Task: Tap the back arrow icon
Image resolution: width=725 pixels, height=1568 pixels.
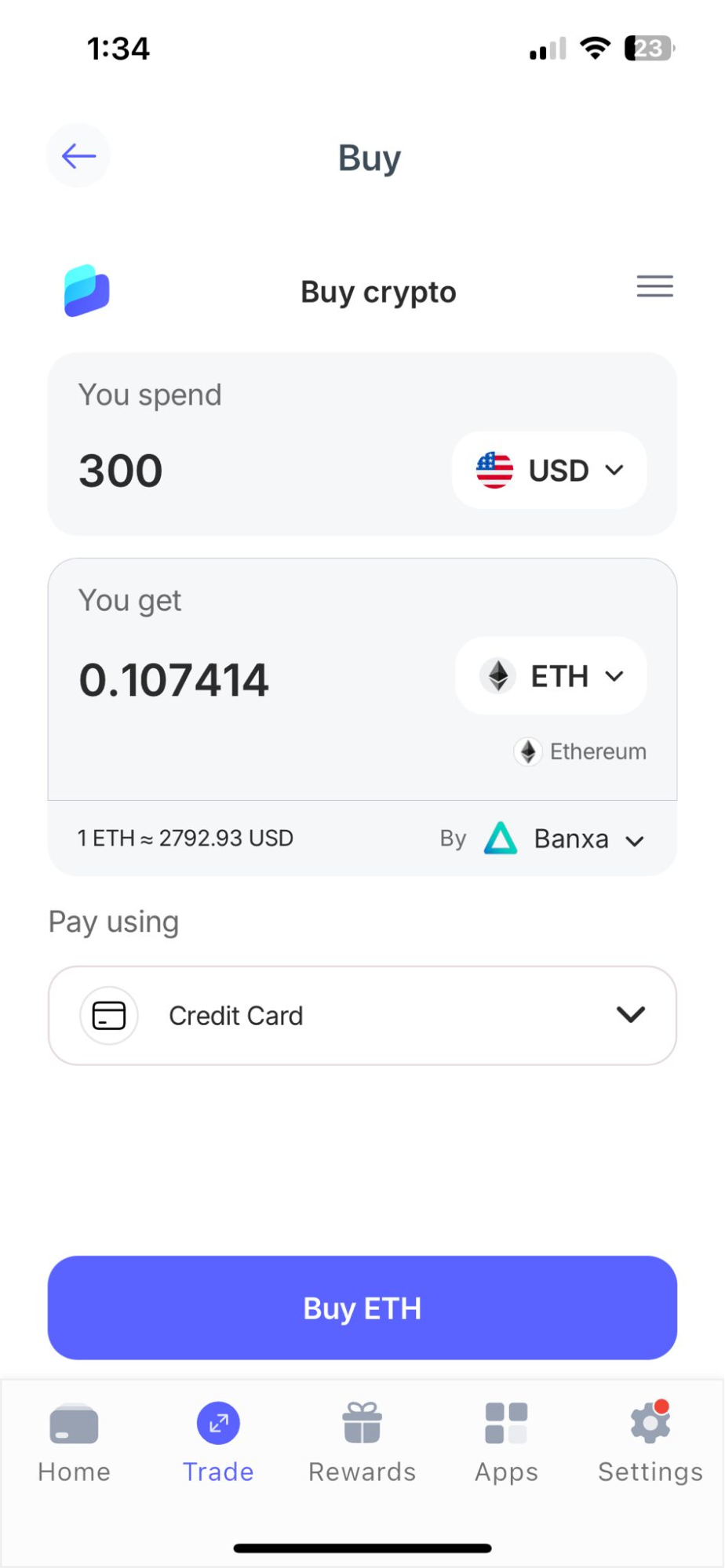Action: pos(78,155)
